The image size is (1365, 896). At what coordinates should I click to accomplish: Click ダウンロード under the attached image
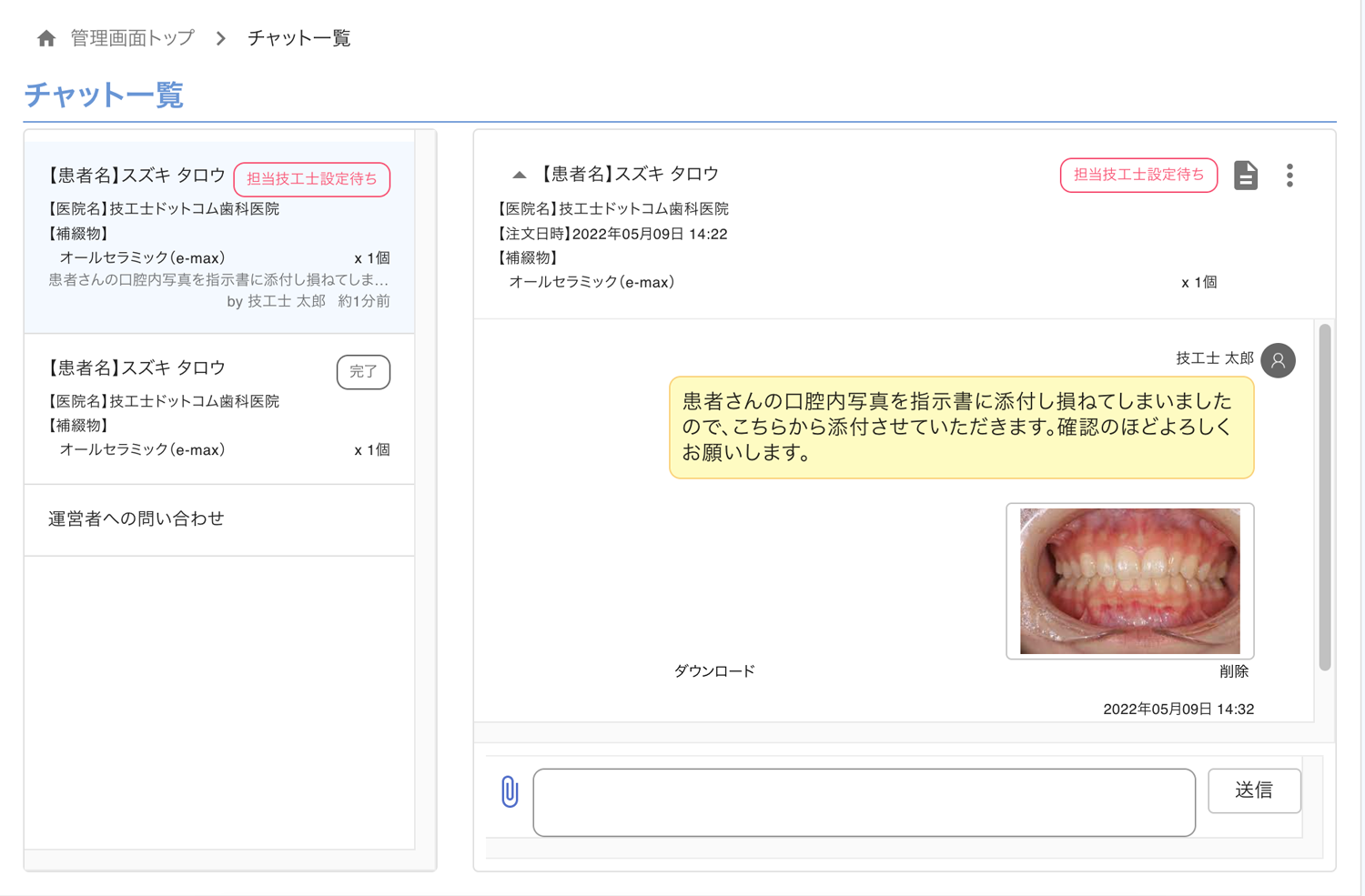pos(714,671)
